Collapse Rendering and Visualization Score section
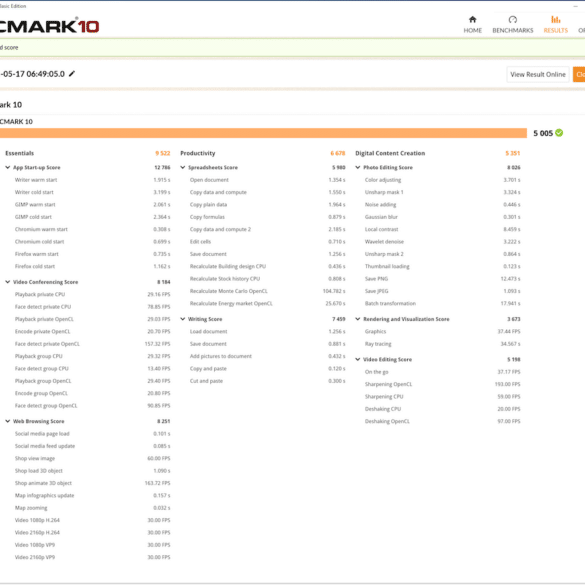 pos(358,319)
